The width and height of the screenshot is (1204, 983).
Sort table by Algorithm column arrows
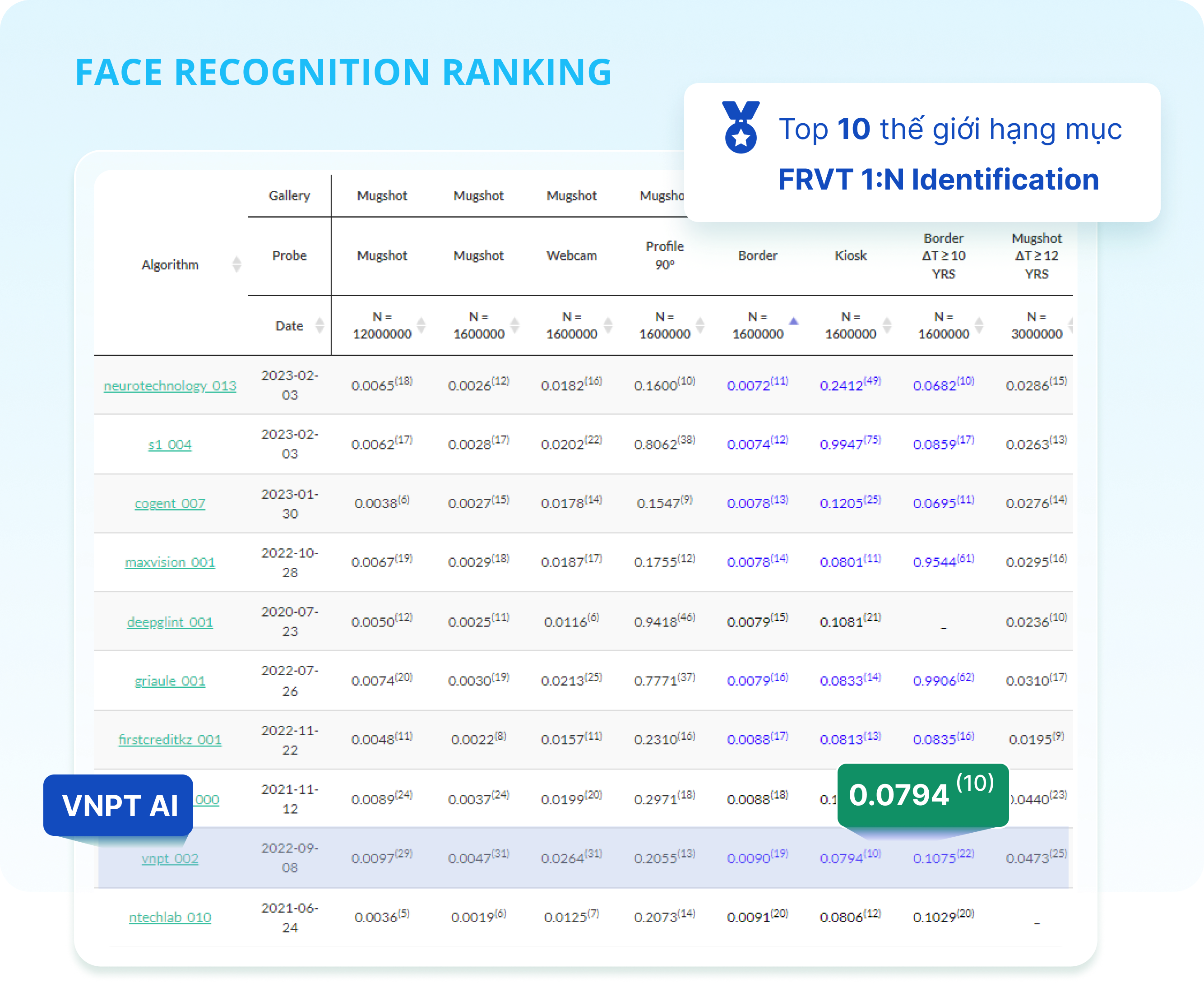(x=236, y=264)
